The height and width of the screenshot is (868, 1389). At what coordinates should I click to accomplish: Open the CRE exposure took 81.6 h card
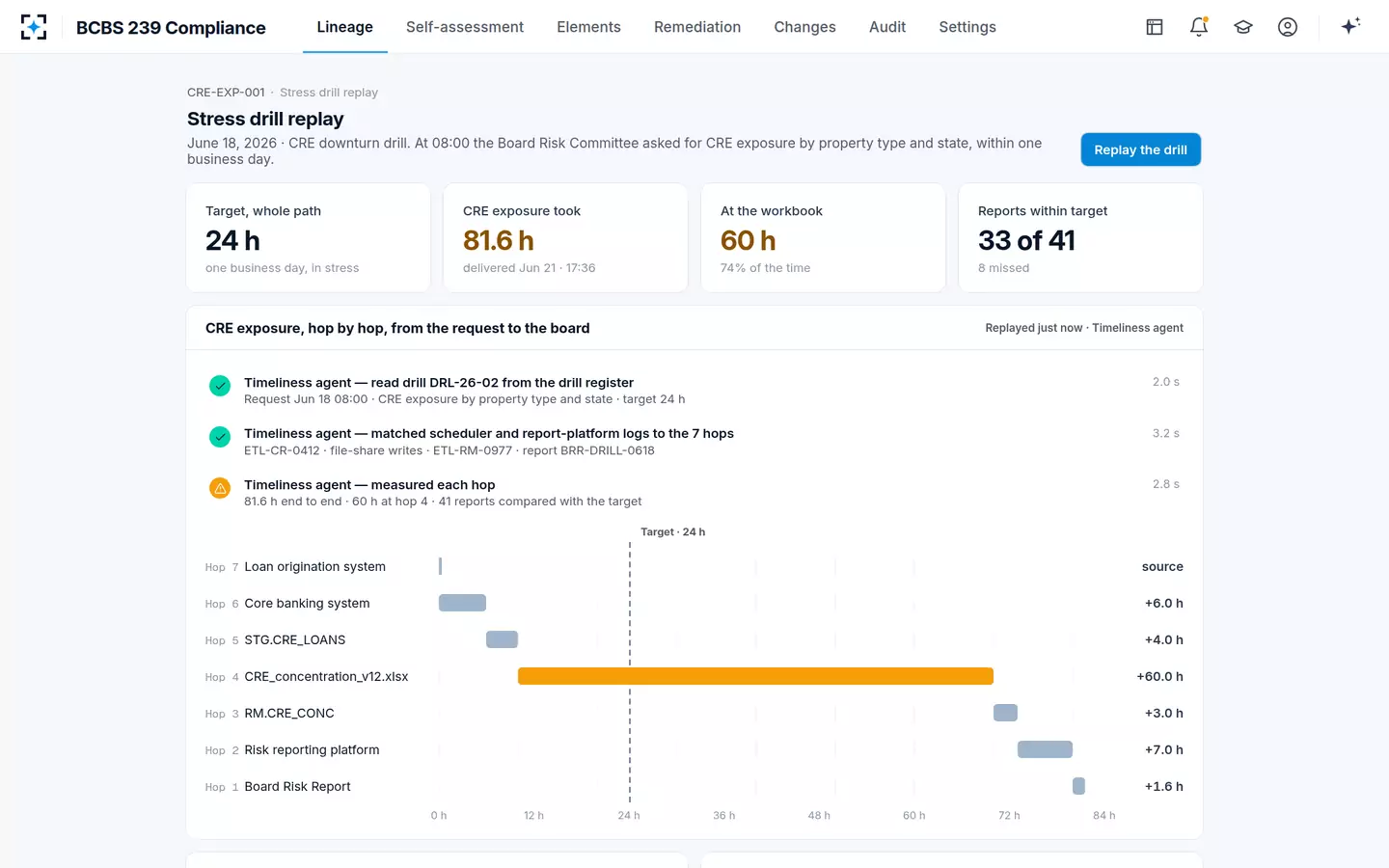pyautogui.click(x=565, y=237)
